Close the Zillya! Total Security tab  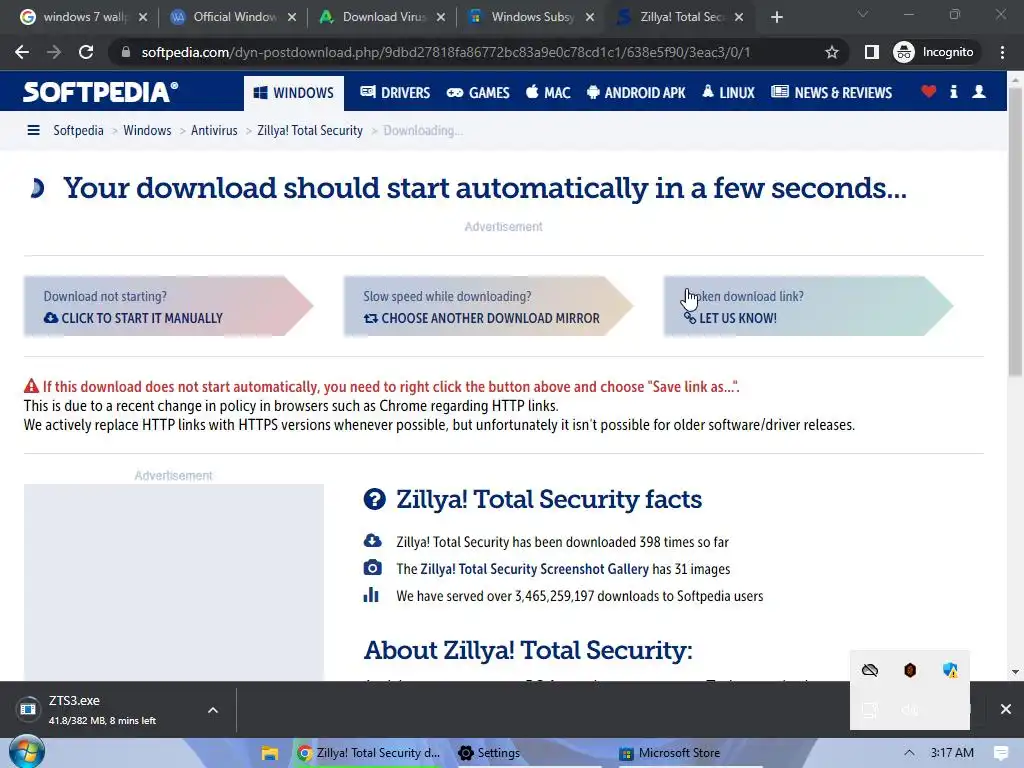pos(739,17)
